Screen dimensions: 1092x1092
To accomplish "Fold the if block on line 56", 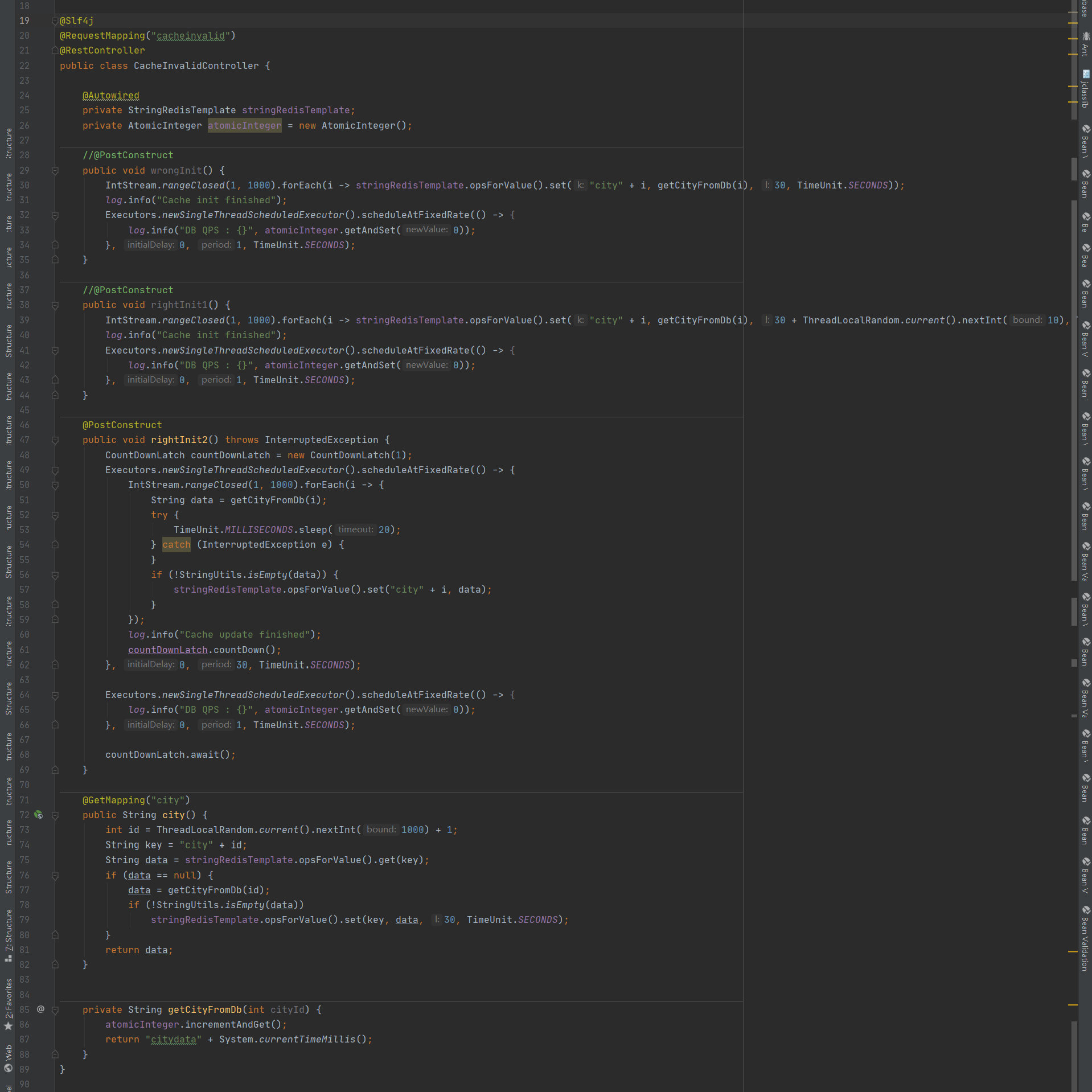I will 55,575.
